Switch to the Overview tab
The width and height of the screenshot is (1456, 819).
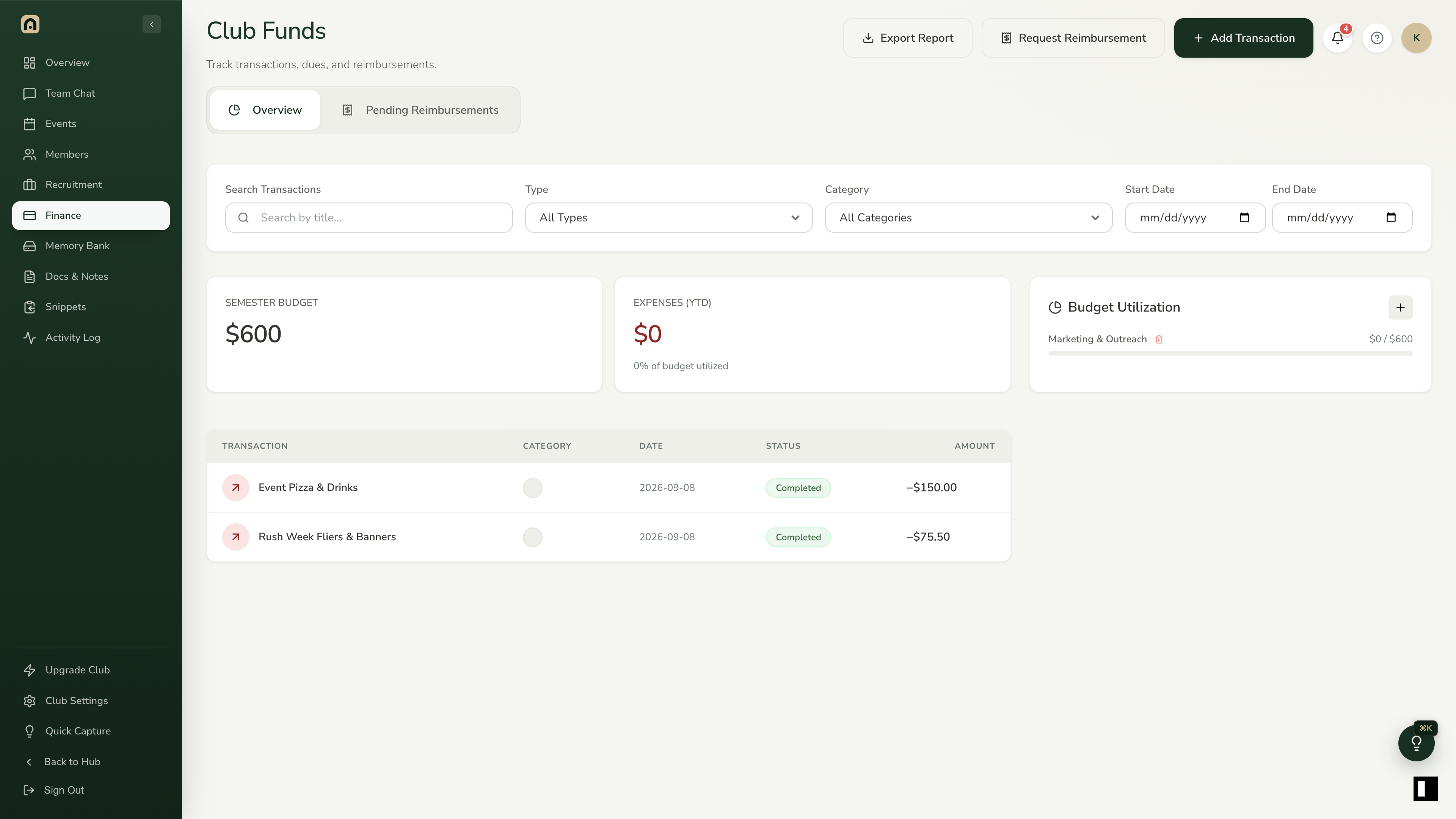click(265, 110)
